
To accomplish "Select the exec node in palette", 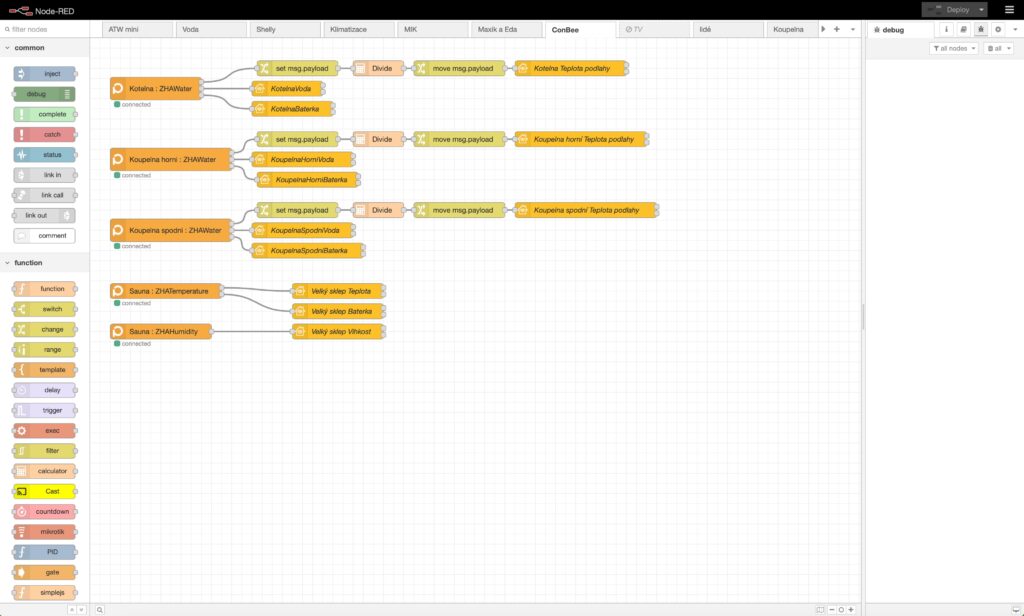I will pyautogui.click(x=44, y=430).
